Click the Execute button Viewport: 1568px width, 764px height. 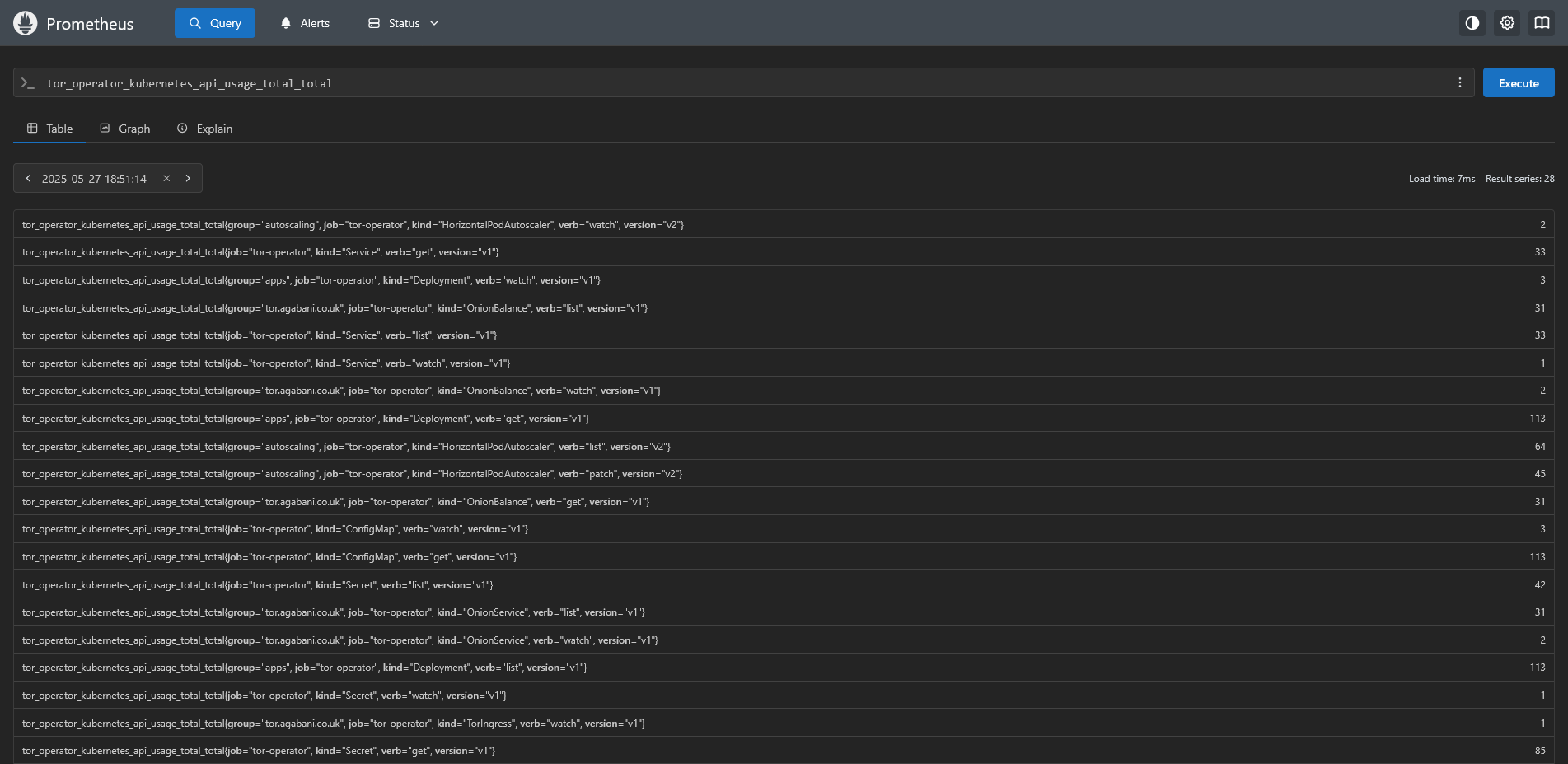pos(1519,82)
